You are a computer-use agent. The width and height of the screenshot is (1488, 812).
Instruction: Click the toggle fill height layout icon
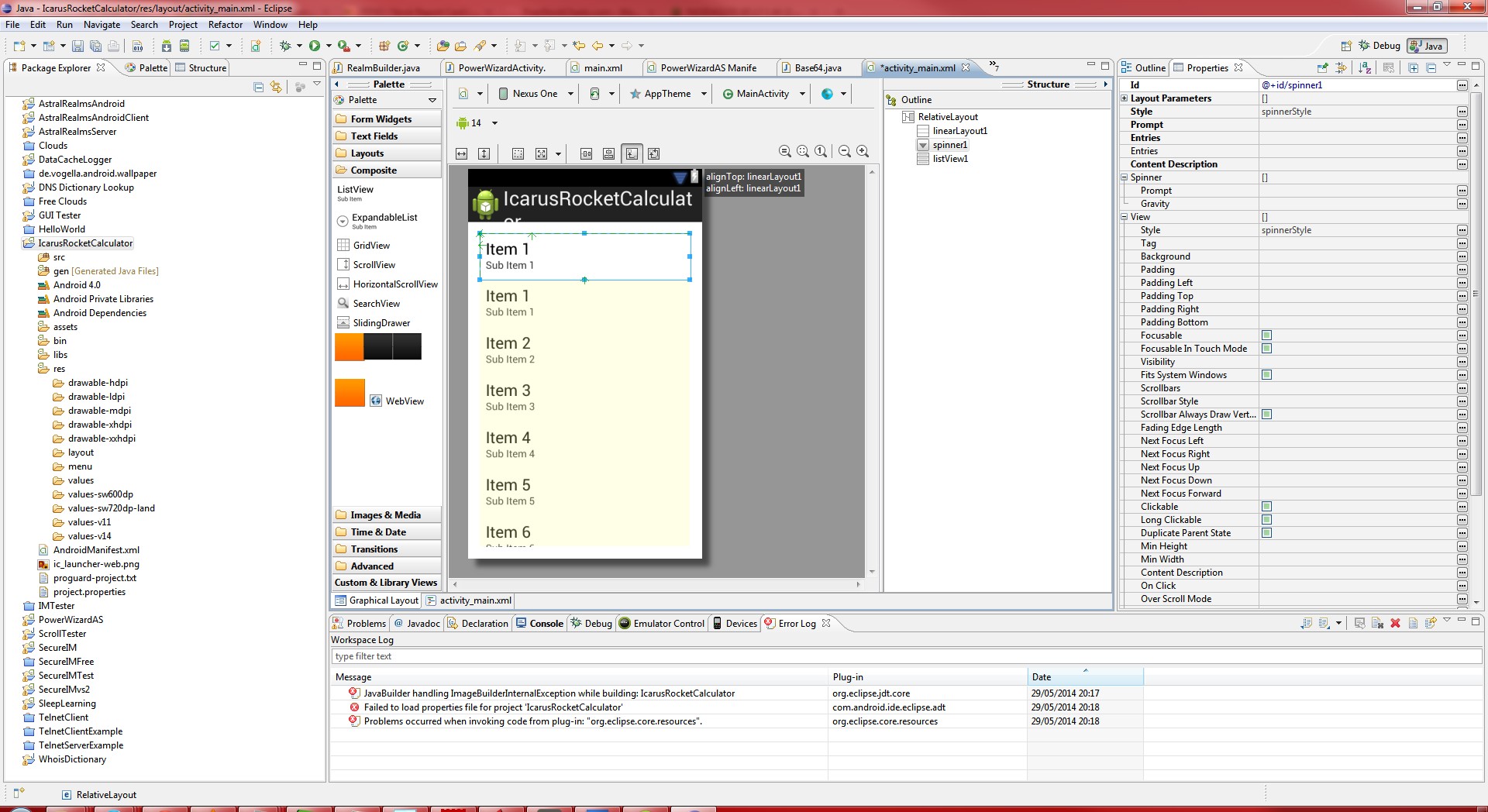pos(484,153)
